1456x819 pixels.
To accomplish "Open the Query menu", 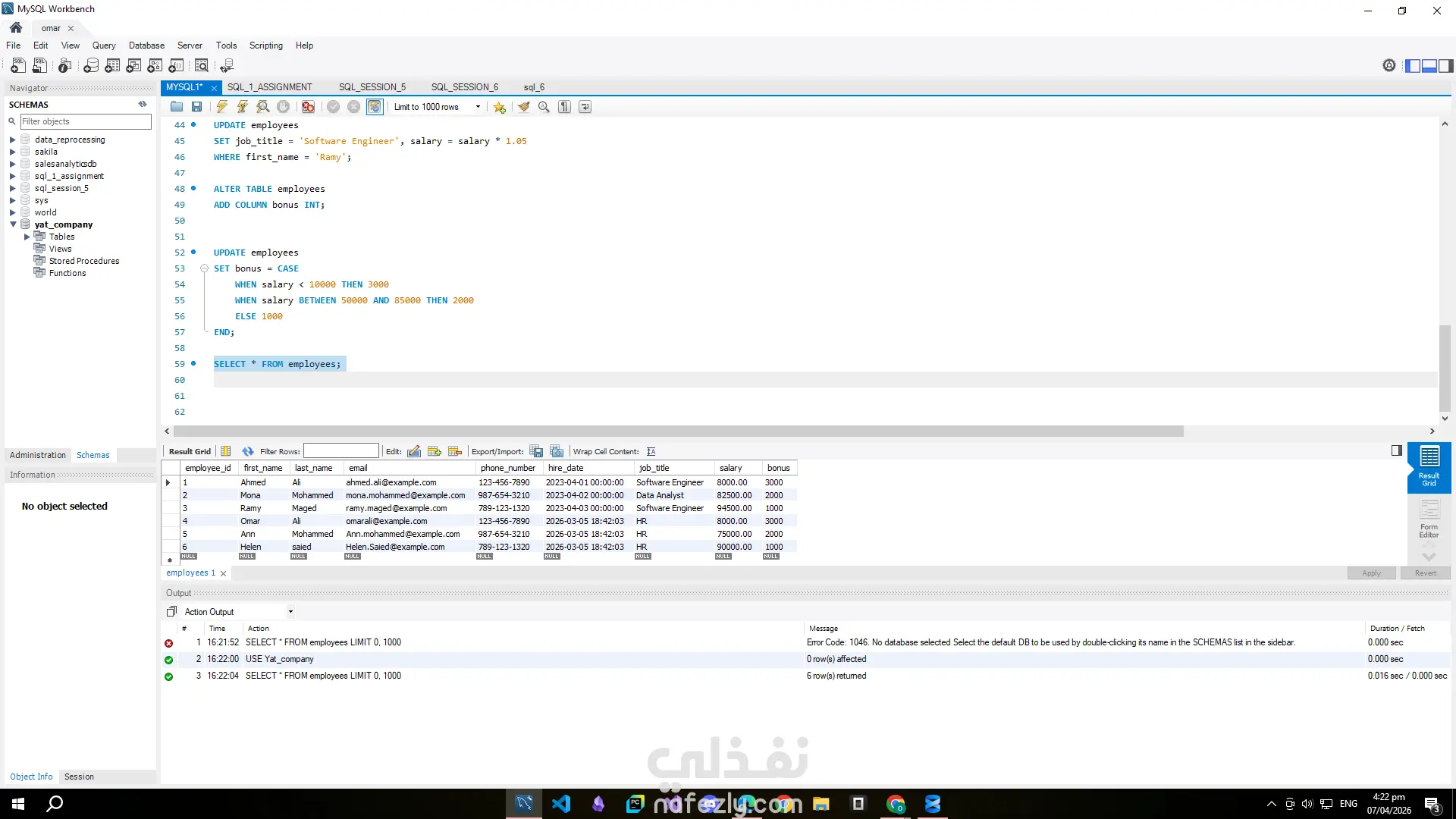I will click(104, 45).
